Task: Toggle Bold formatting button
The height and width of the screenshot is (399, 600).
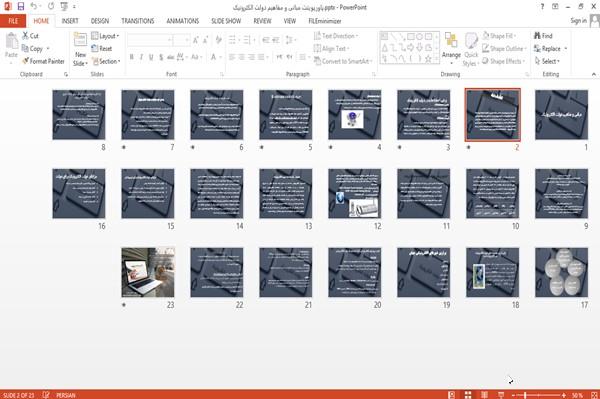Action: tap(132, 57)
